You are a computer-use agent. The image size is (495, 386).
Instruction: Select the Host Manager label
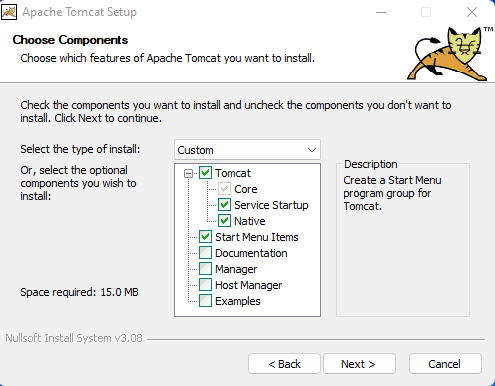pos(248,285)
